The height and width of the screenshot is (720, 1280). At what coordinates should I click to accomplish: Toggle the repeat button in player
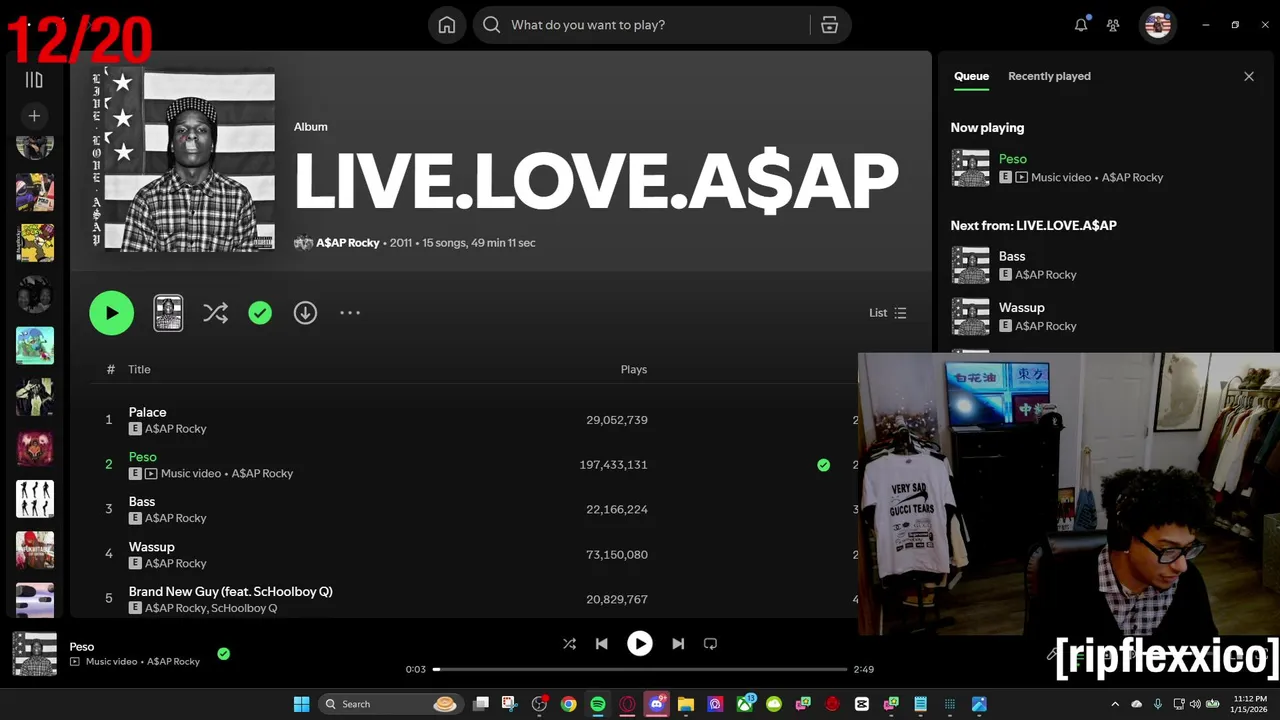[710, 644]
